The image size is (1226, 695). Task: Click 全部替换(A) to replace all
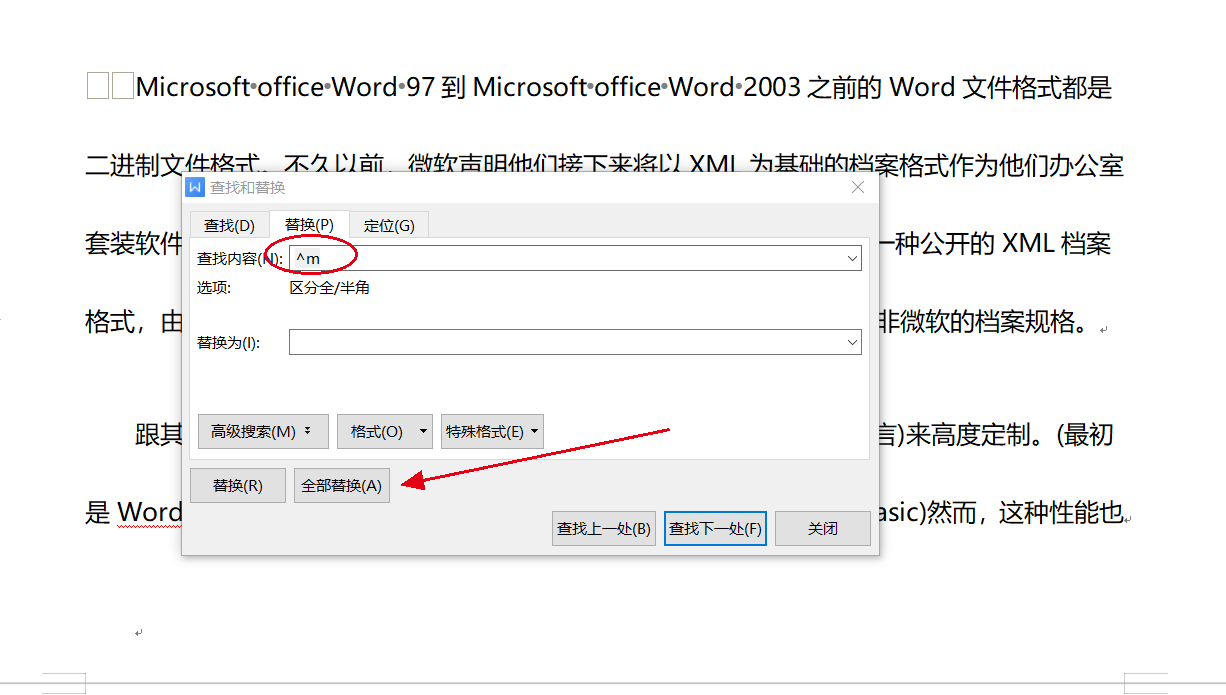(x=342, y=486)
